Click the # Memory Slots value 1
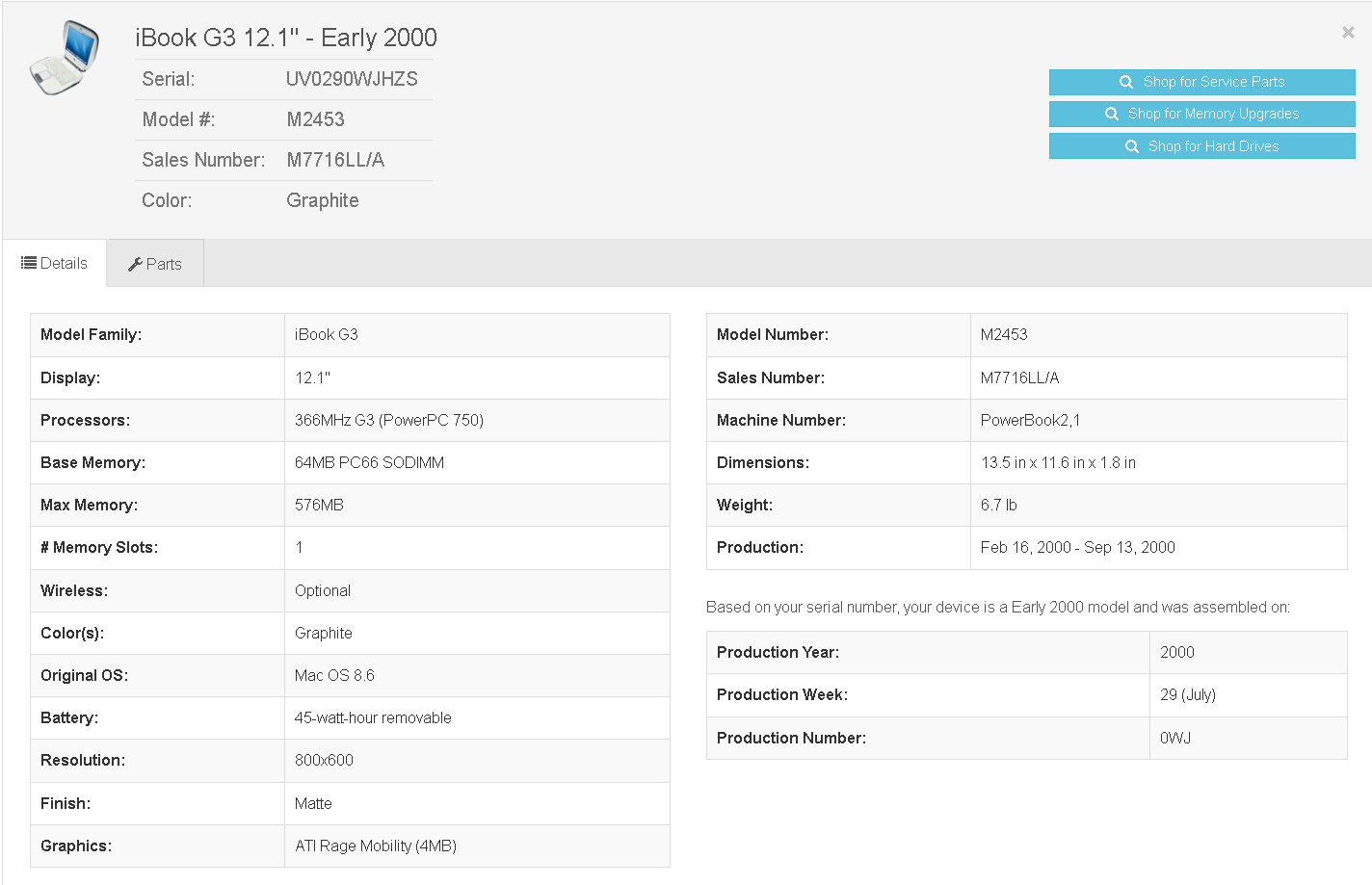This screenshot has width=1372, height=885. tap(300, 547)
